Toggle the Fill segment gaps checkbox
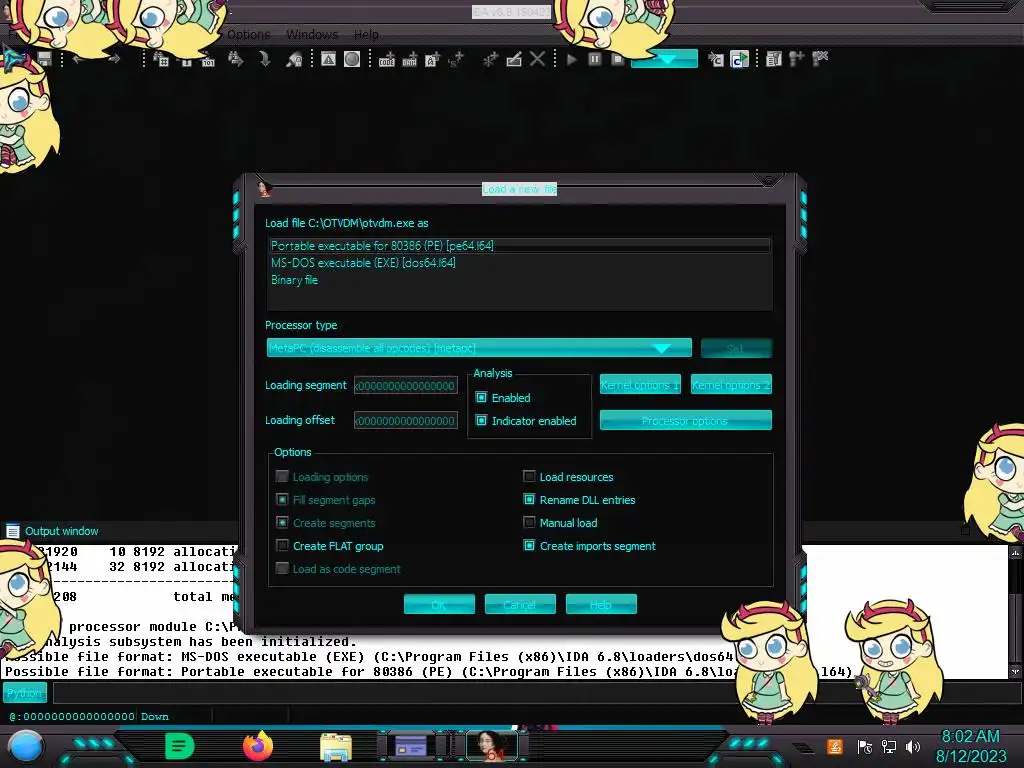 (282, 500)
